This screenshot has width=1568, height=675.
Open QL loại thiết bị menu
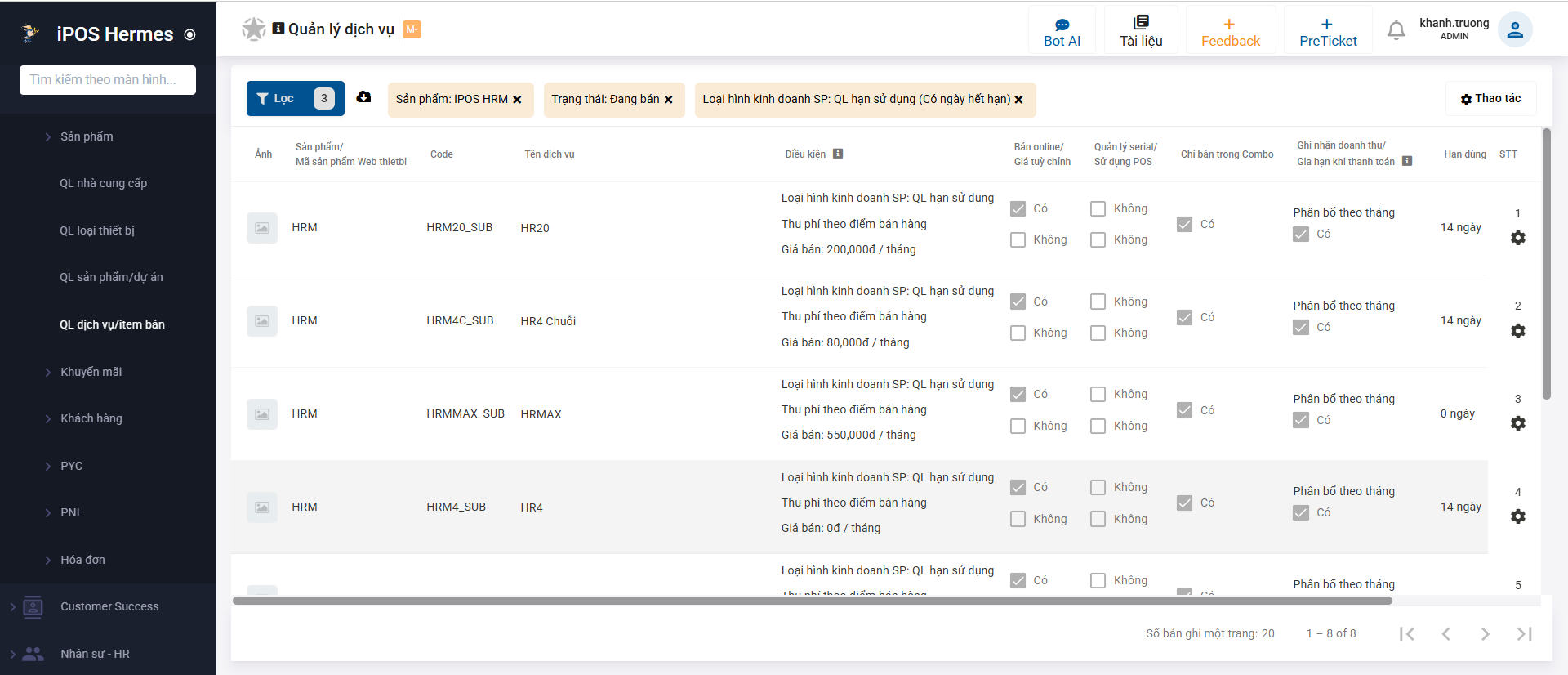coord(97,230)
